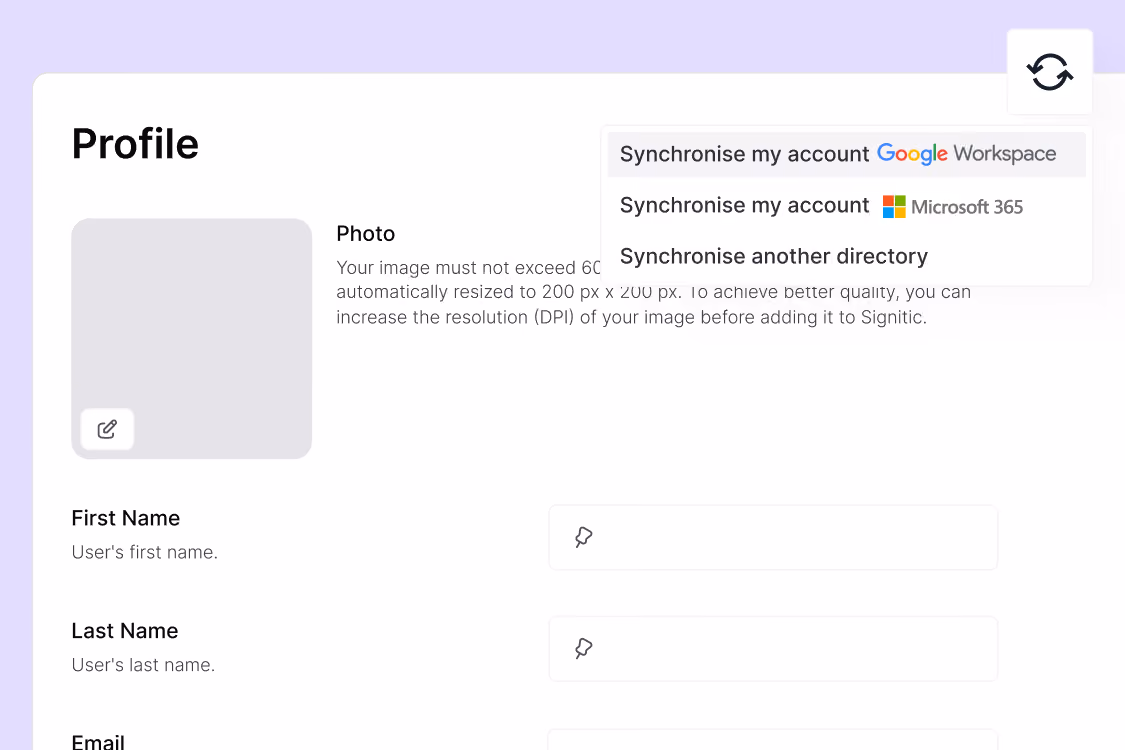
Task: Click the "User's first name." description
Action: [x=144, y=552]
